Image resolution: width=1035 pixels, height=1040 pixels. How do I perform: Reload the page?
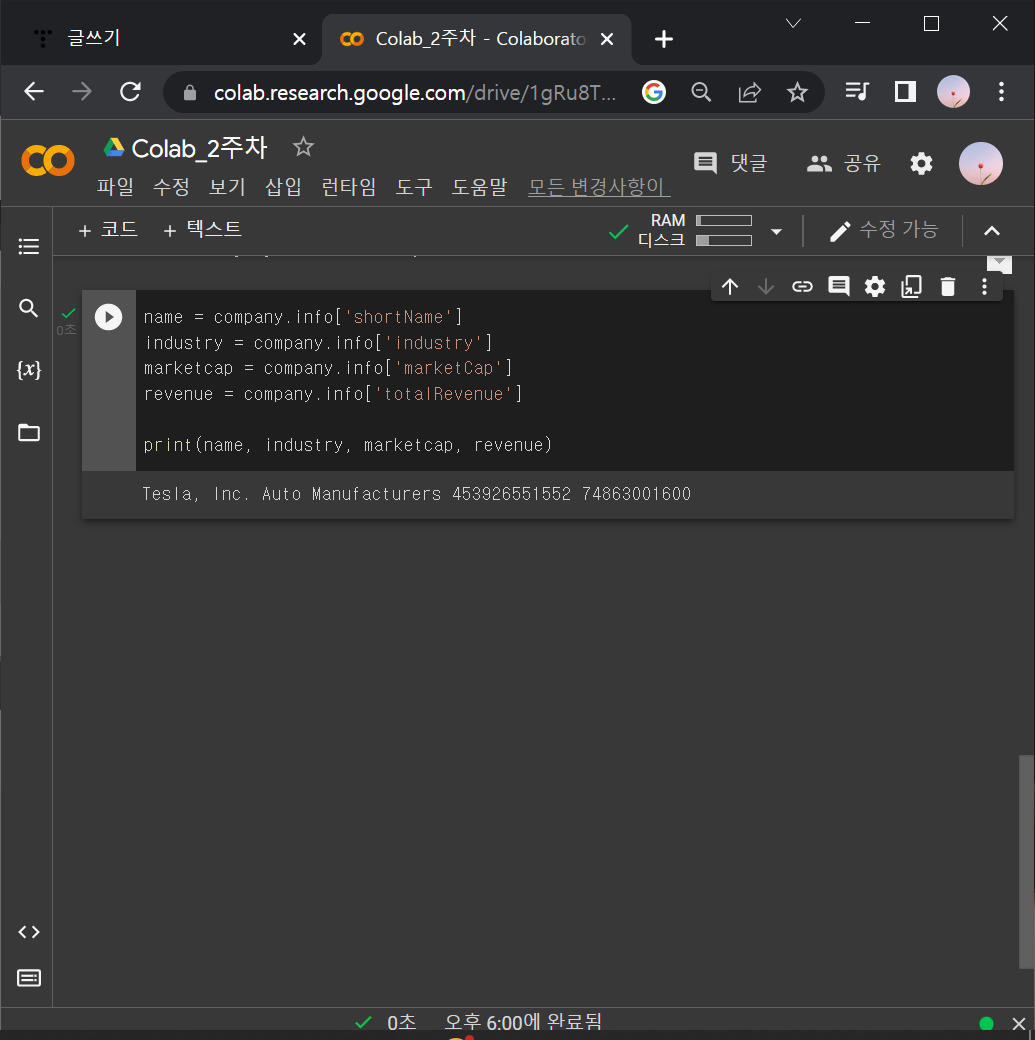pyautogui.click(x=130, y=92)
